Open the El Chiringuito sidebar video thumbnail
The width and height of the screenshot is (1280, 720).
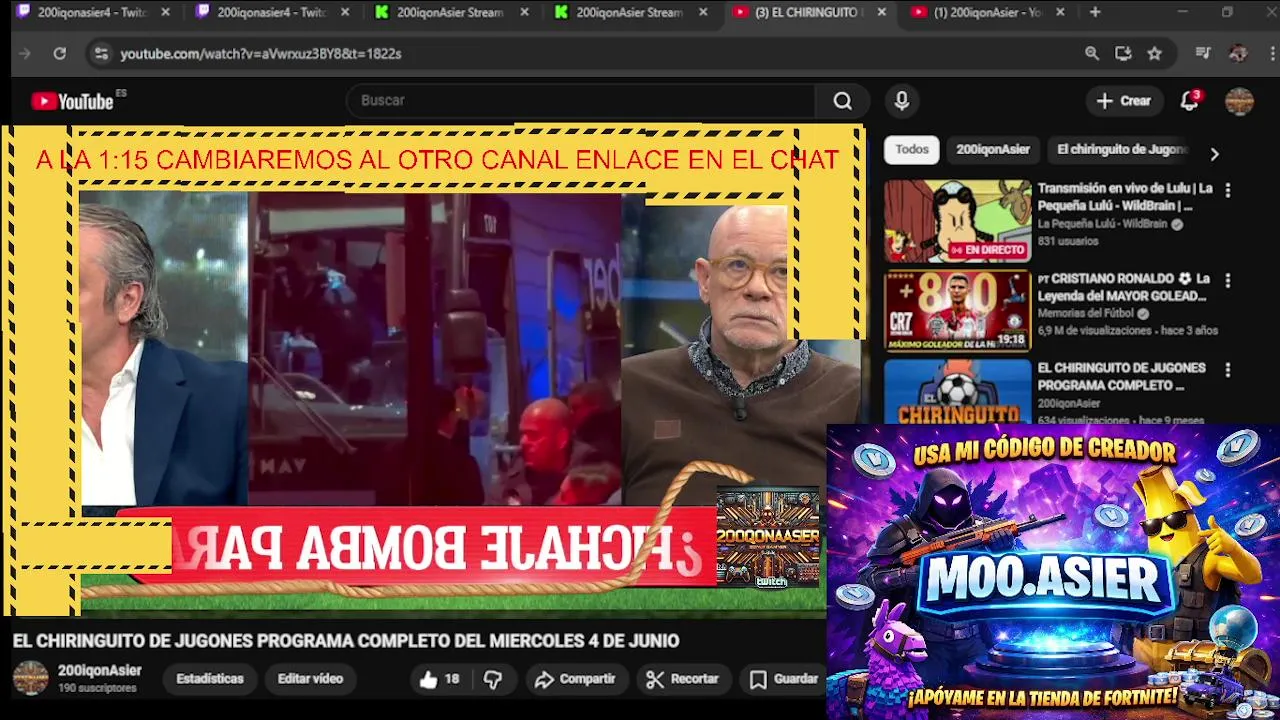click(957, 391)
